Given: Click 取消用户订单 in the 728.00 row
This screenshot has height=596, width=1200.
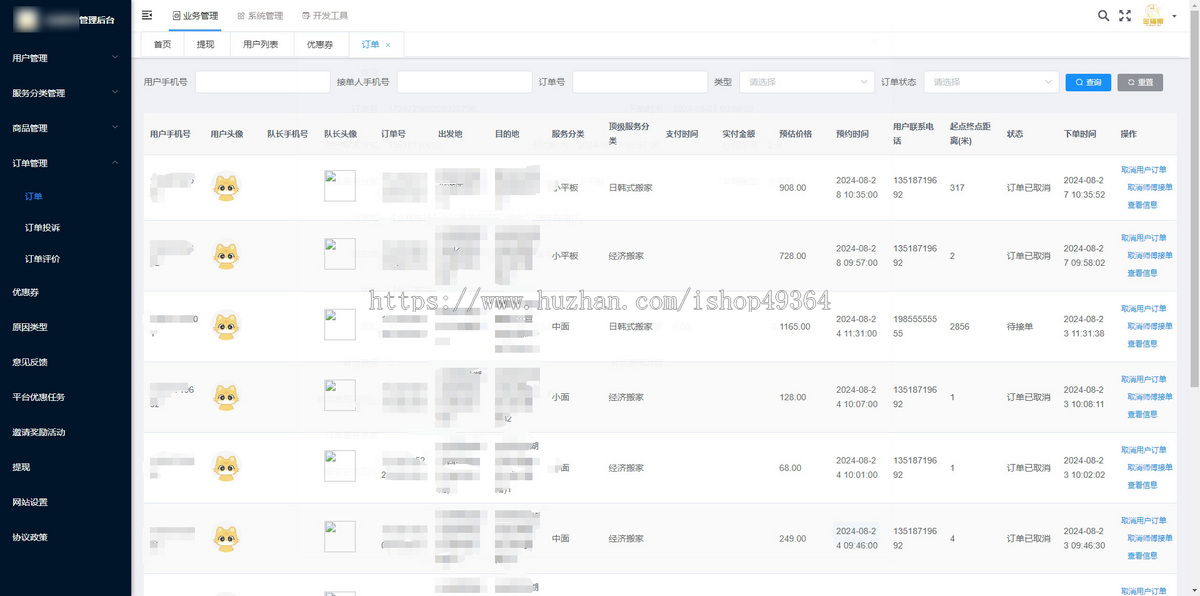Looking at the screenshot, I should (x=1144, y=238).
